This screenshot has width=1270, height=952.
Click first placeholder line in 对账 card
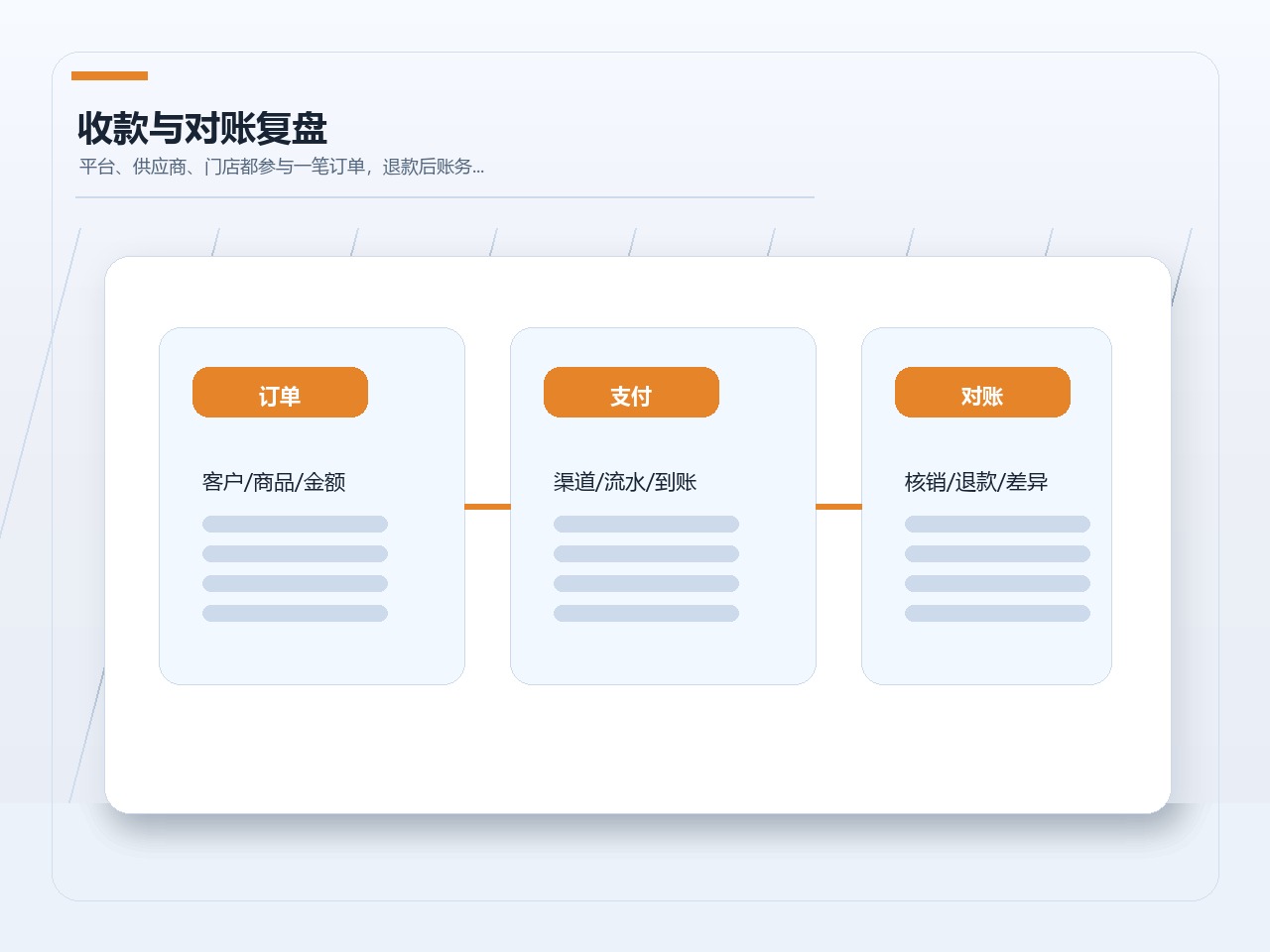pos(997,524)
